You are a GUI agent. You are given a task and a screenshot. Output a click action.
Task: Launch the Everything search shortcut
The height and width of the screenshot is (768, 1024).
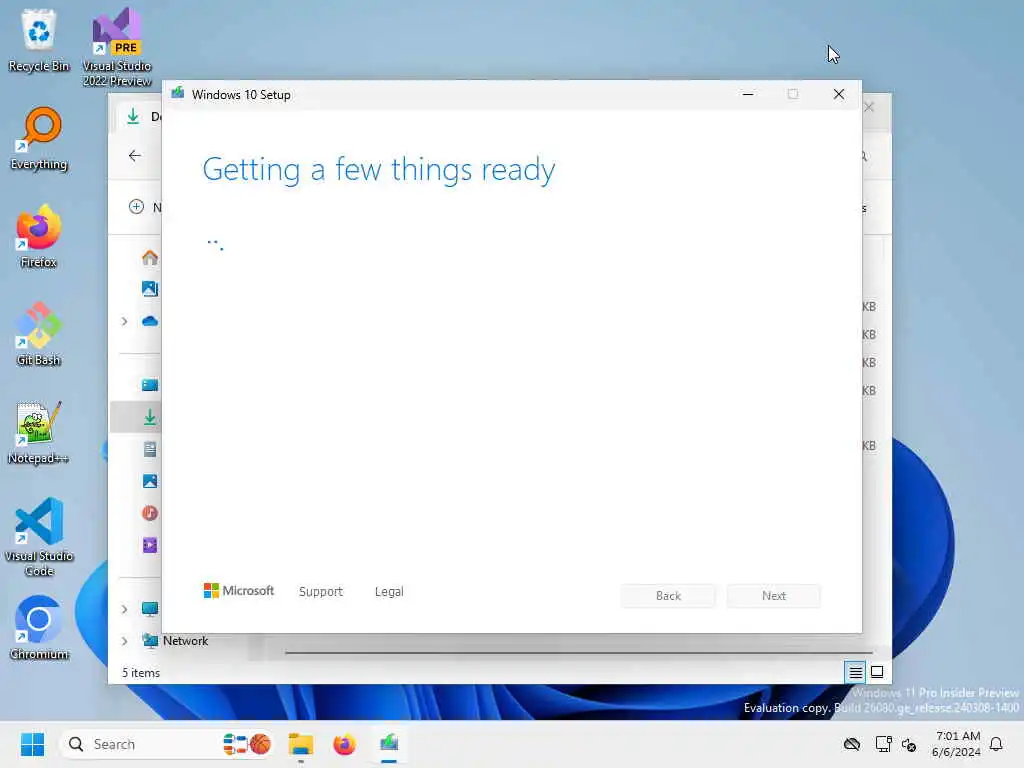tap(39, 138)
